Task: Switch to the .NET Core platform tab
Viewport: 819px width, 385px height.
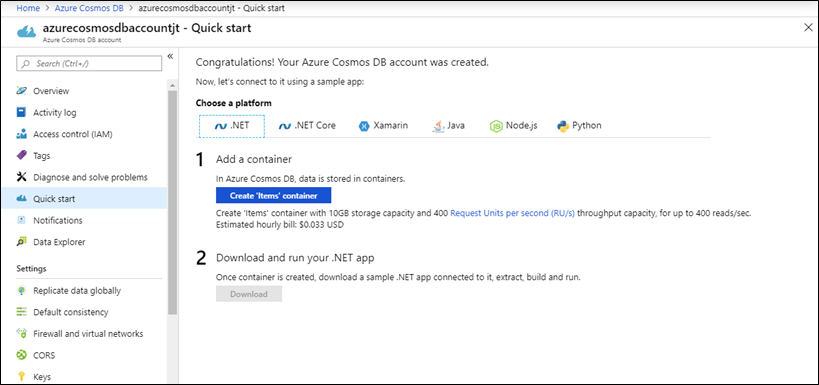Action: [307, 126]
